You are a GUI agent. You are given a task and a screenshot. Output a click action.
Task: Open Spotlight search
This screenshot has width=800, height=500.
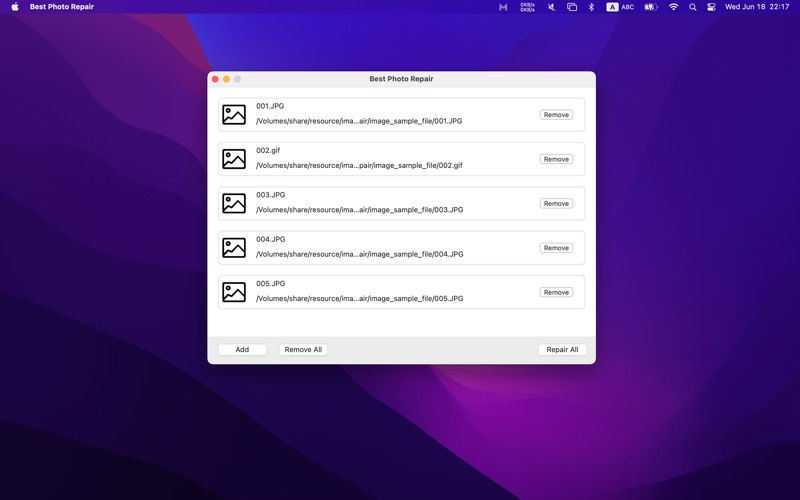692,7
